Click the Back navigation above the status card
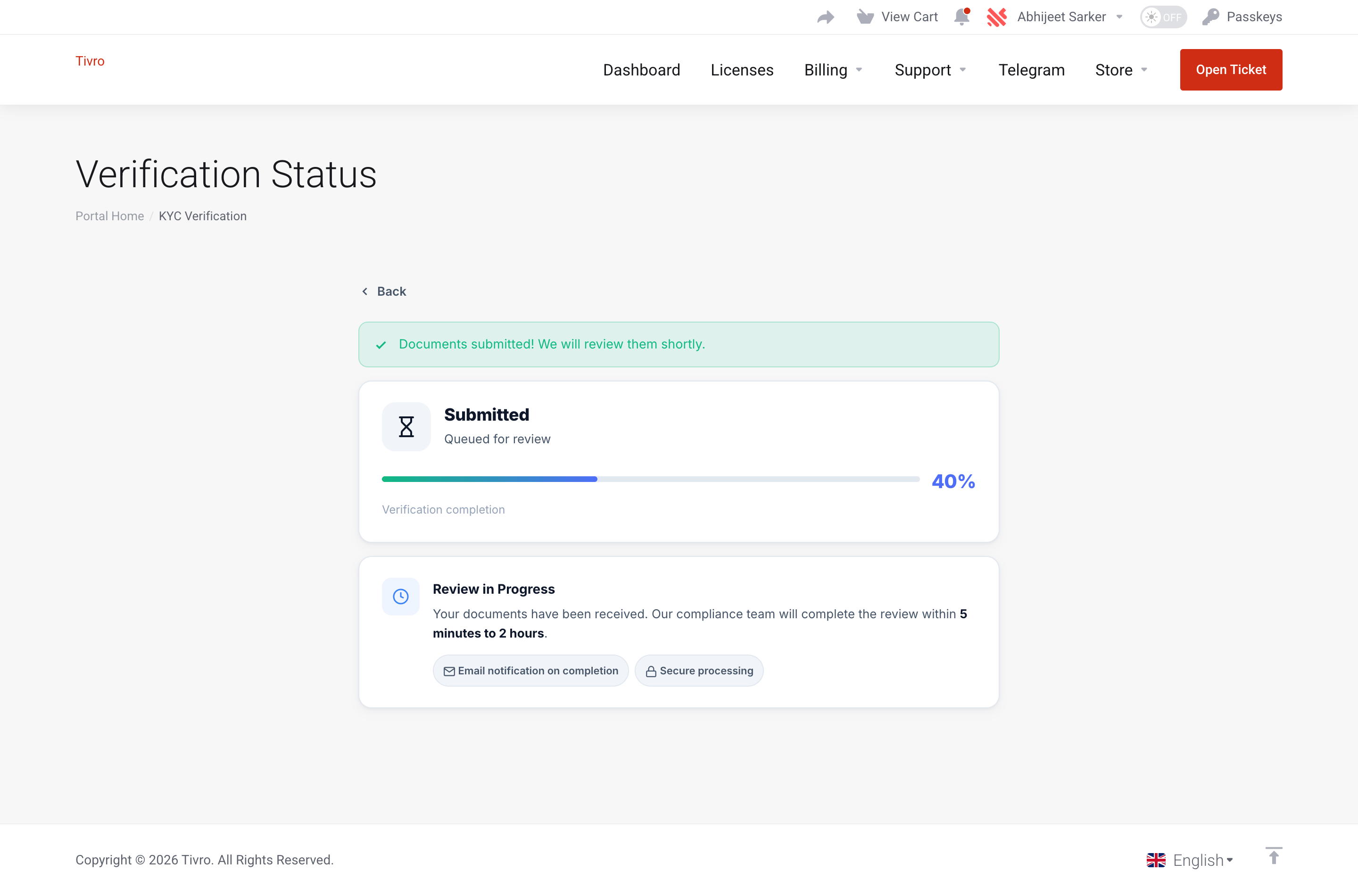 (383, 291)
